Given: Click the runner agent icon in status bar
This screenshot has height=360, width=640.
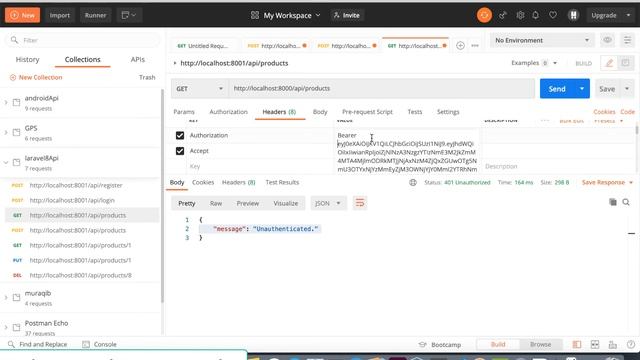Looking at the screenshot, I should pyautogui.click(x=613, y=345).
